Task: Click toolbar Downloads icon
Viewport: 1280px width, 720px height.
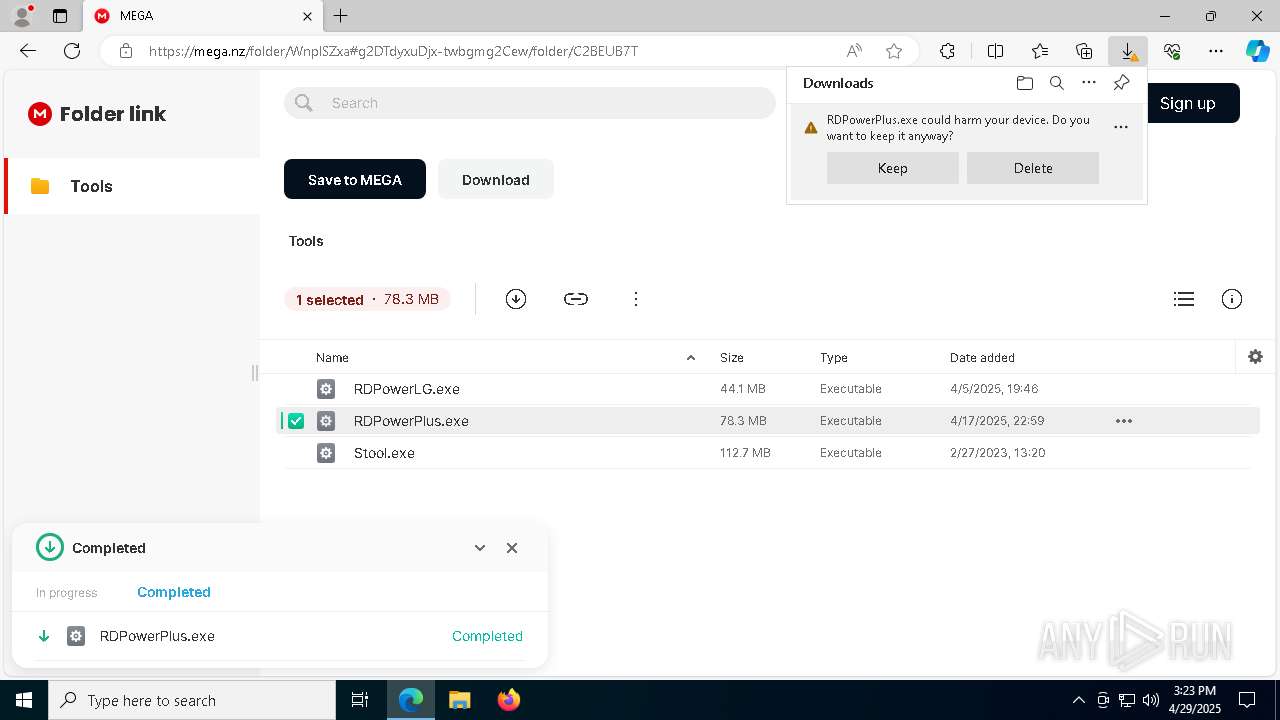Action: pos(1128,51)
